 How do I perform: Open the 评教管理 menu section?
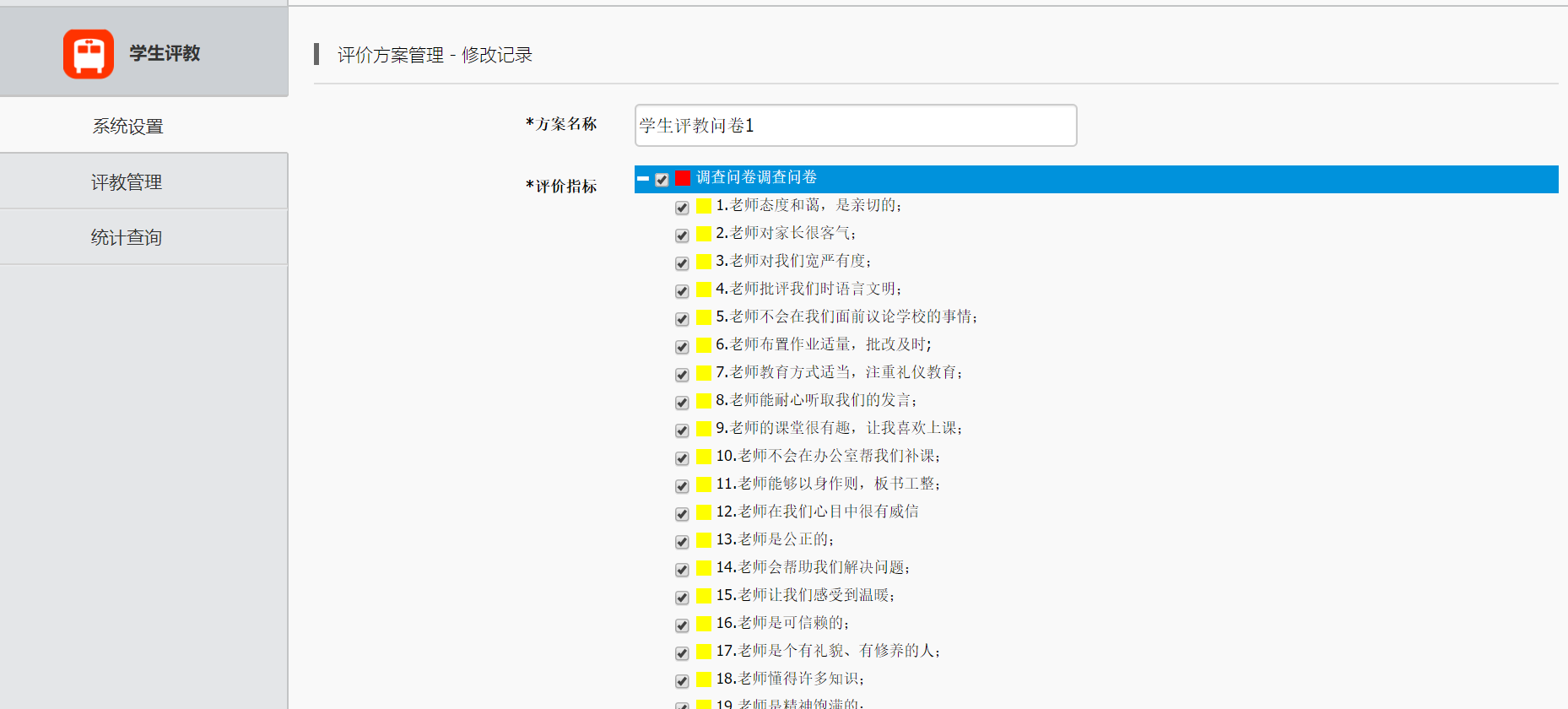coord(127,181)
